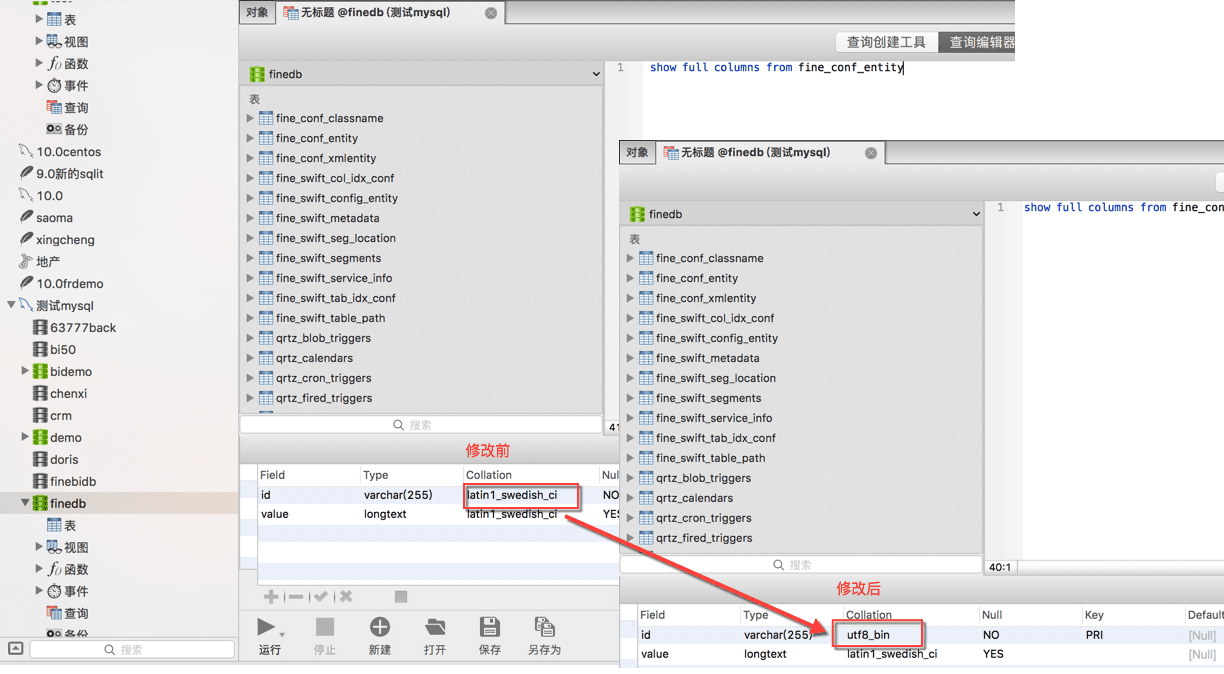Expand 函数 under finedb in sidebar
Screen dimensions: 1224x674
coord(39,570)
